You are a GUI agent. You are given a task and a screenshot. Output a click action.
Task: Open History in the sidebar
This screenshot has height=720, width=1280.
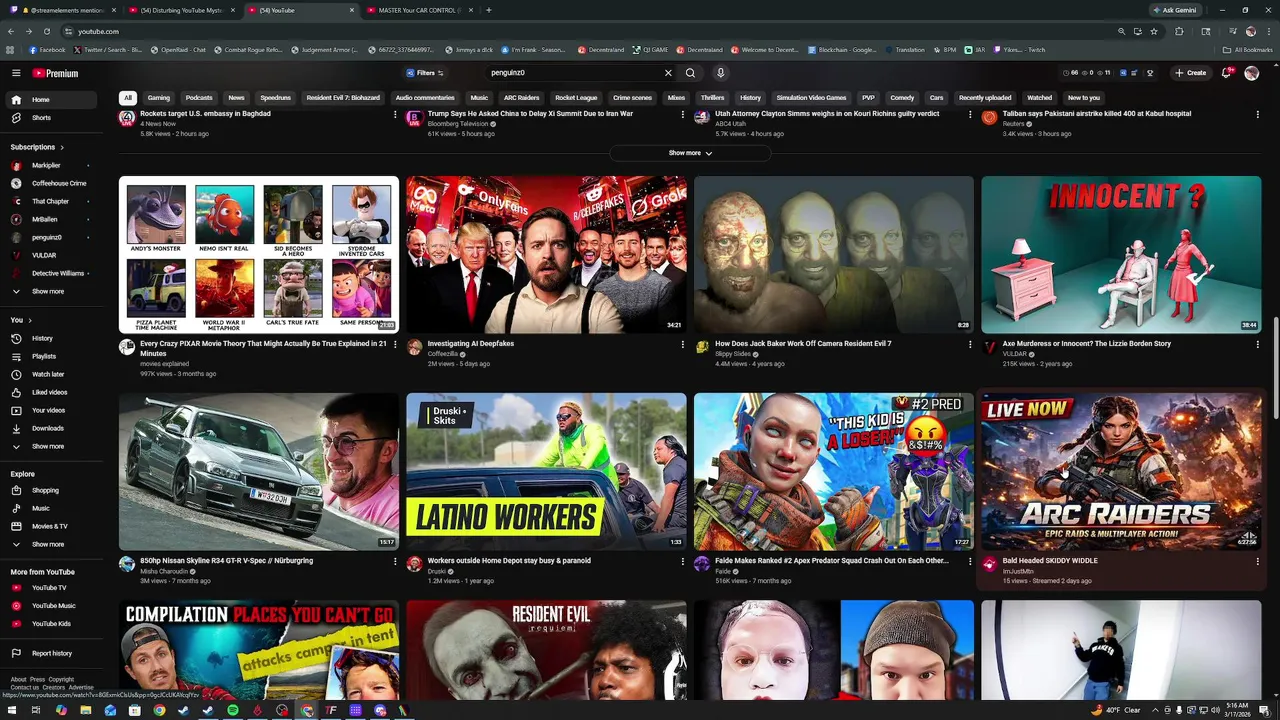(50, 339)
